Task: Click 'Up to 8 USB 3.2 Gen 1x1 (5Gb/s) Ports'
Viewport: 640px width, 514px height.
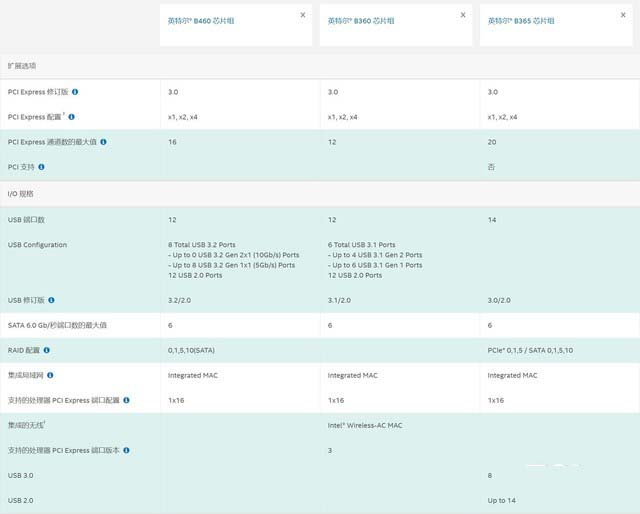Action: (x=231, y=265)
